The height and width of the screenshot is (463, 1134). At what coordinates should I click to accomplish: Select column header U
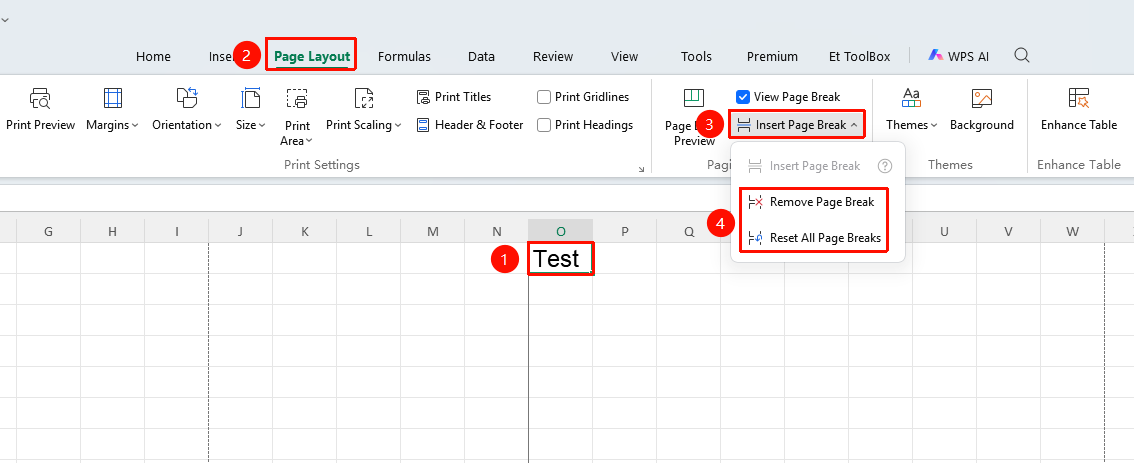pos(945,232)
